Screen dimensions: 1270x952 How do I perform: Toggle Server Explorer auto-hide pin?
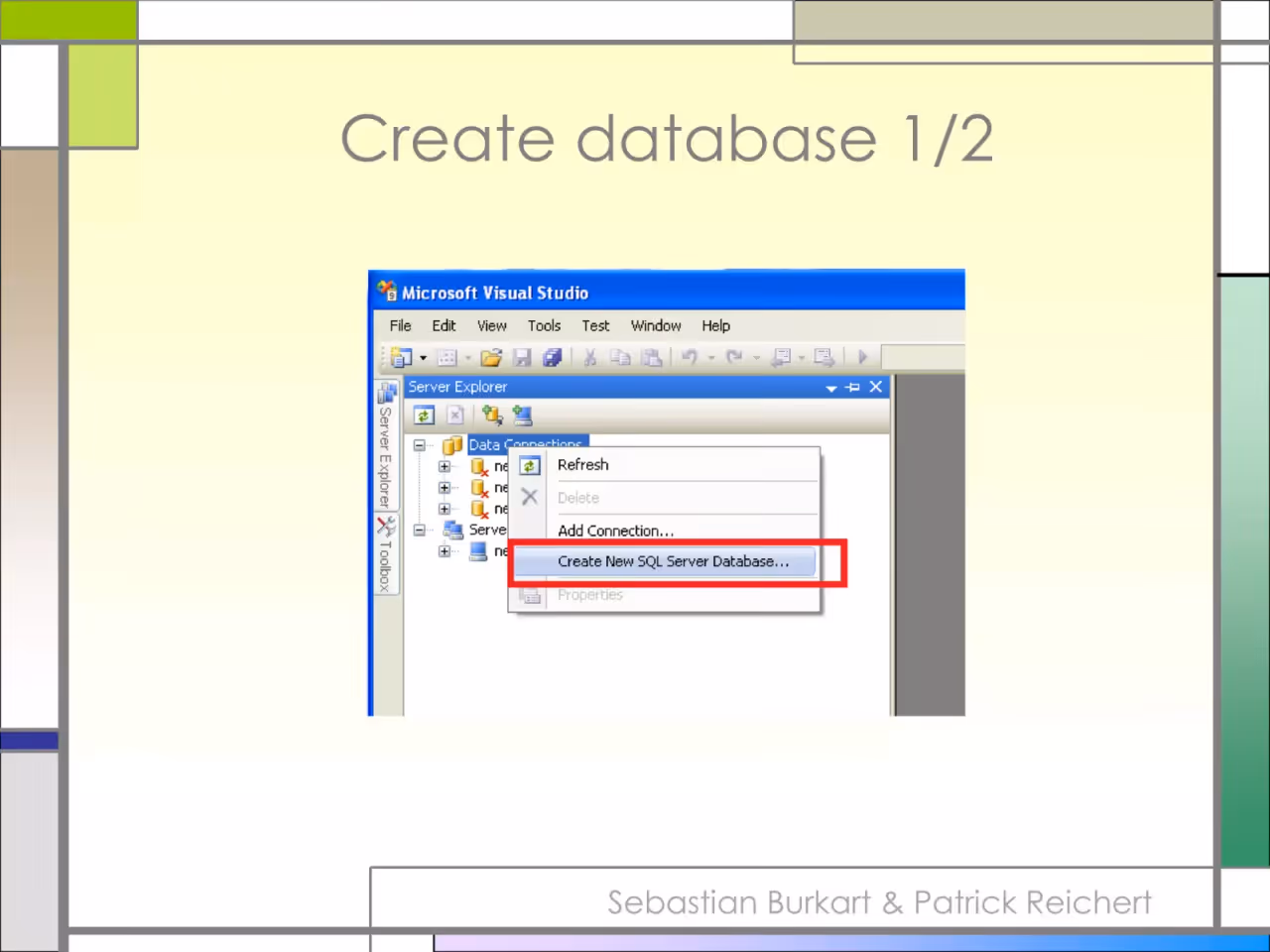click(x=852, y=388)
